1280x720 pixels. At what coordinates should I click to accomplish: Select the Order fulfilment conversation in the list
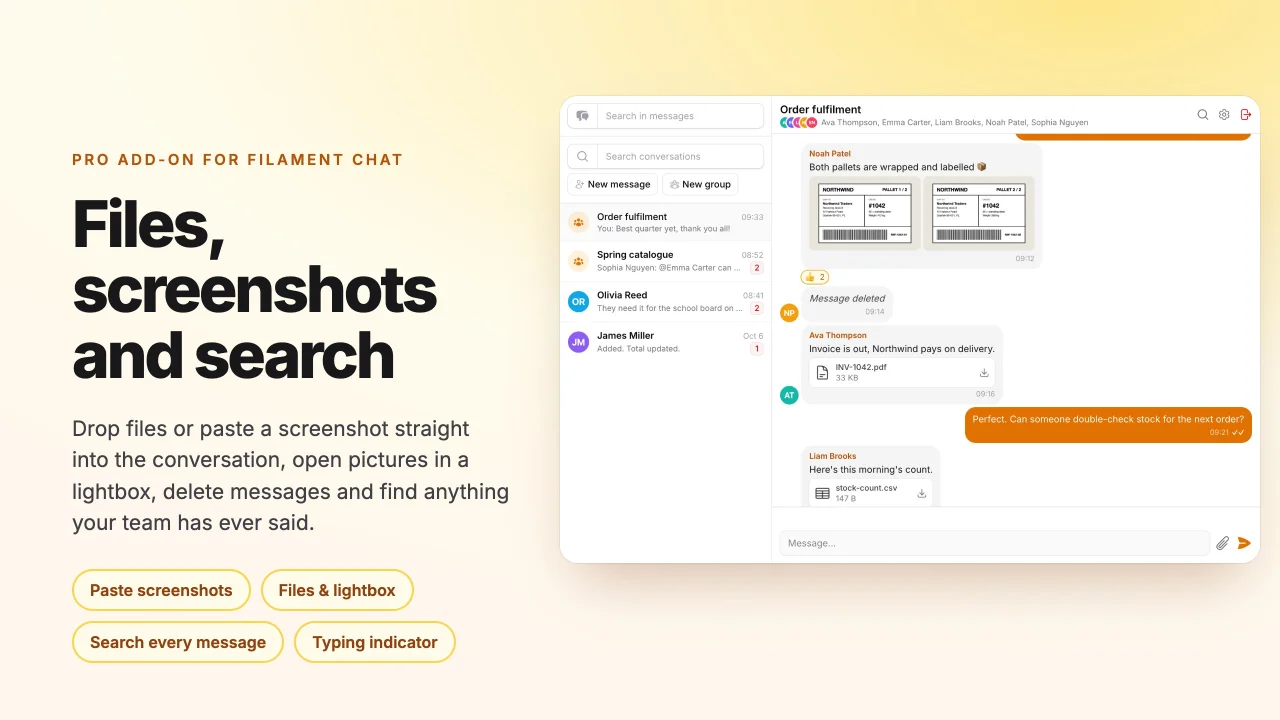[666, 222]
